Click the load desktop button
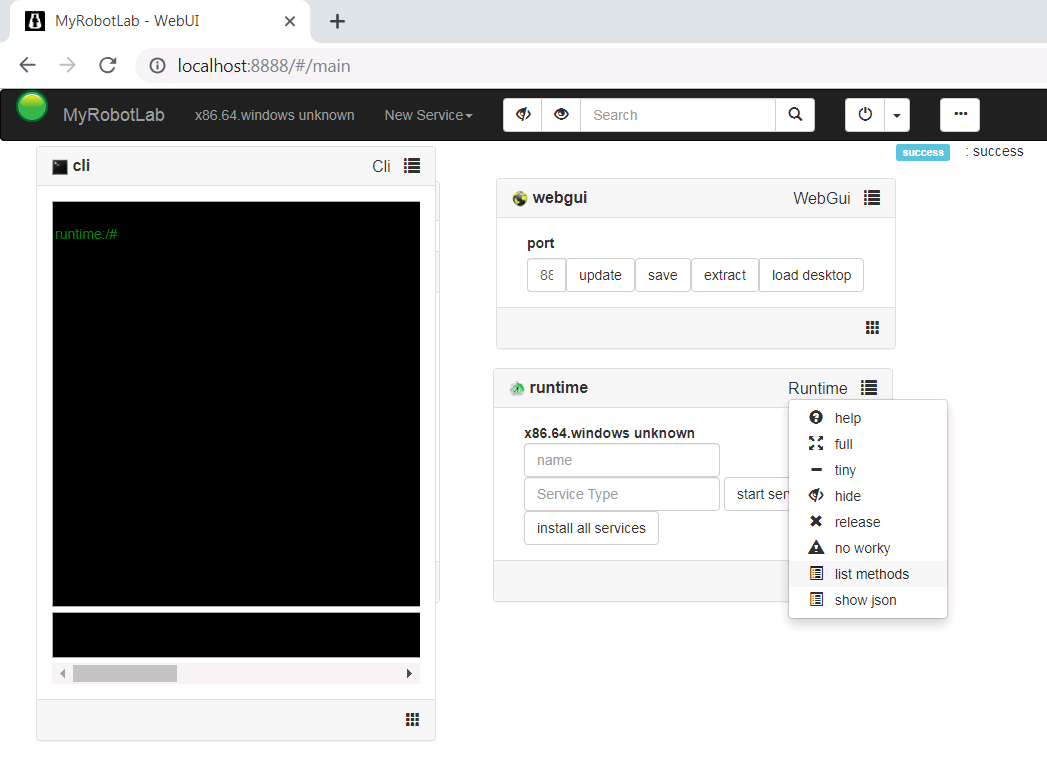Viewport: 1047px width, 757px height. click(811, 275)
